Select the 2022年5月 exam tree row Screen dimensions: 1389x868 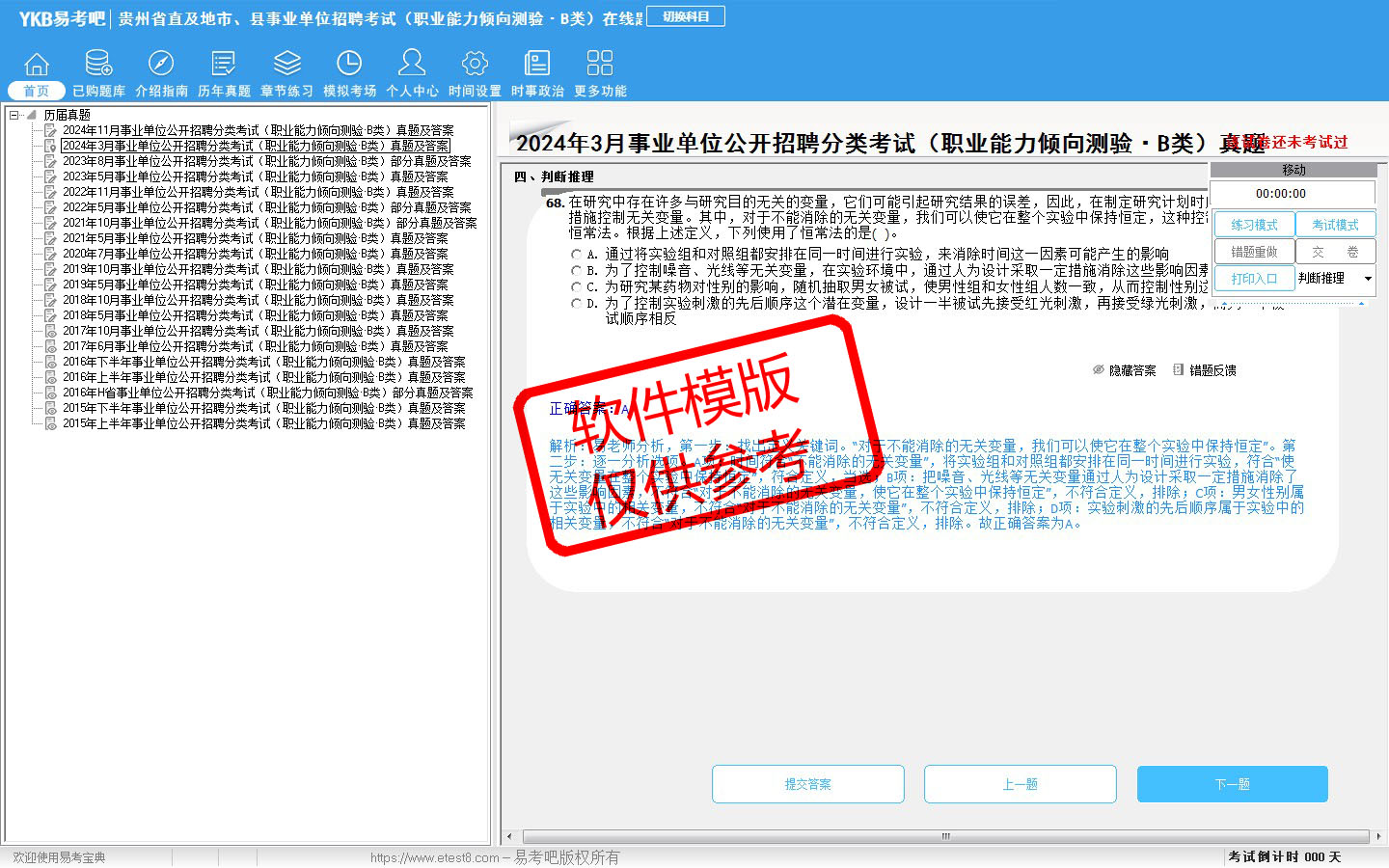coord(267,207)
